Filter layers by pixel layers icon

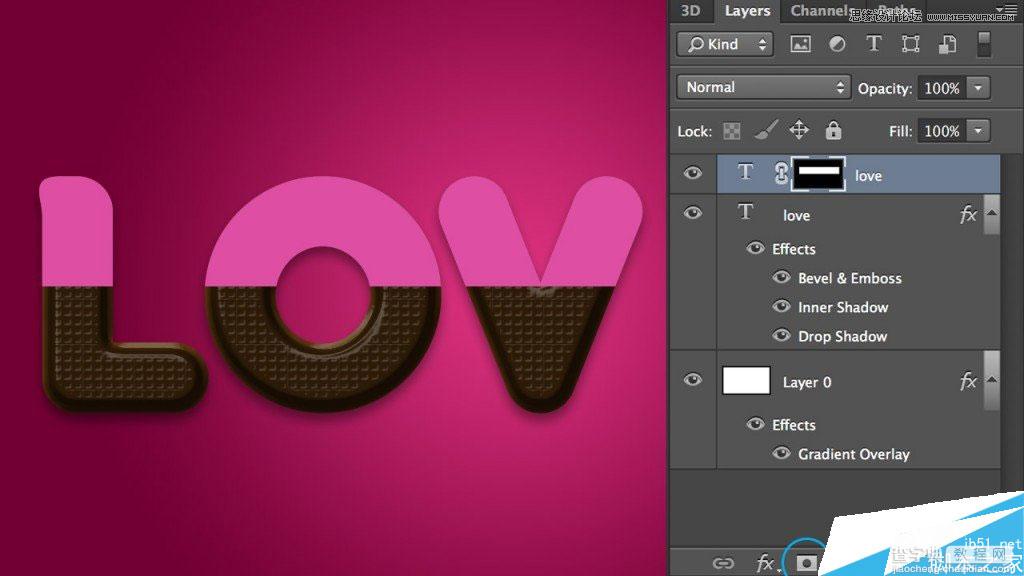pos(801,44)
